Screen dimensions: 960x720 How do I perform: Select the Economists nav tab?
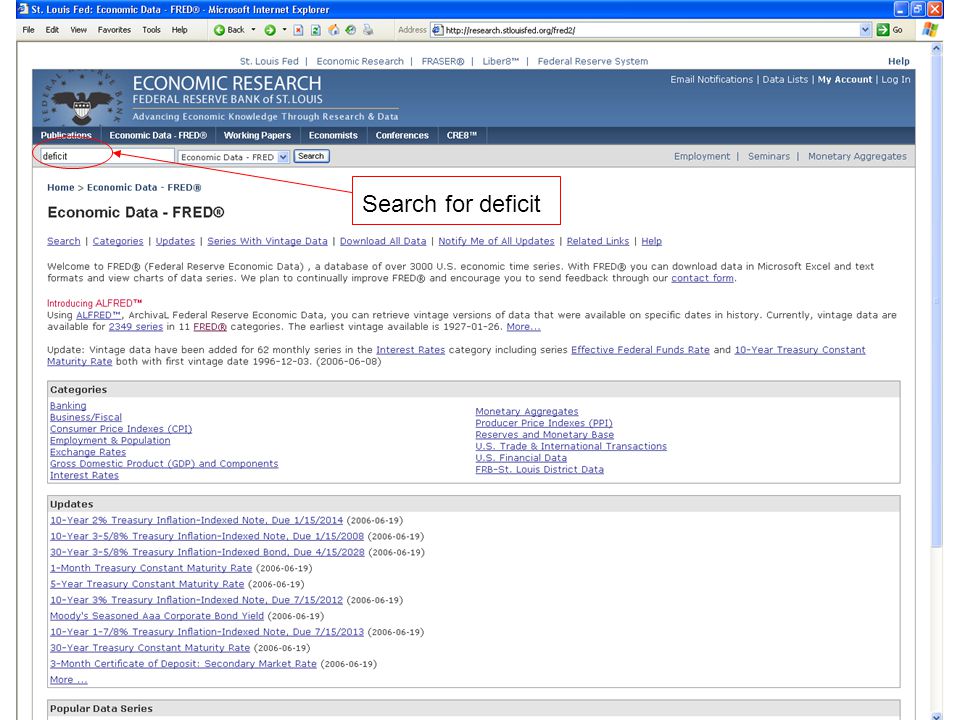pyautogui.click(x=333, y=135)
